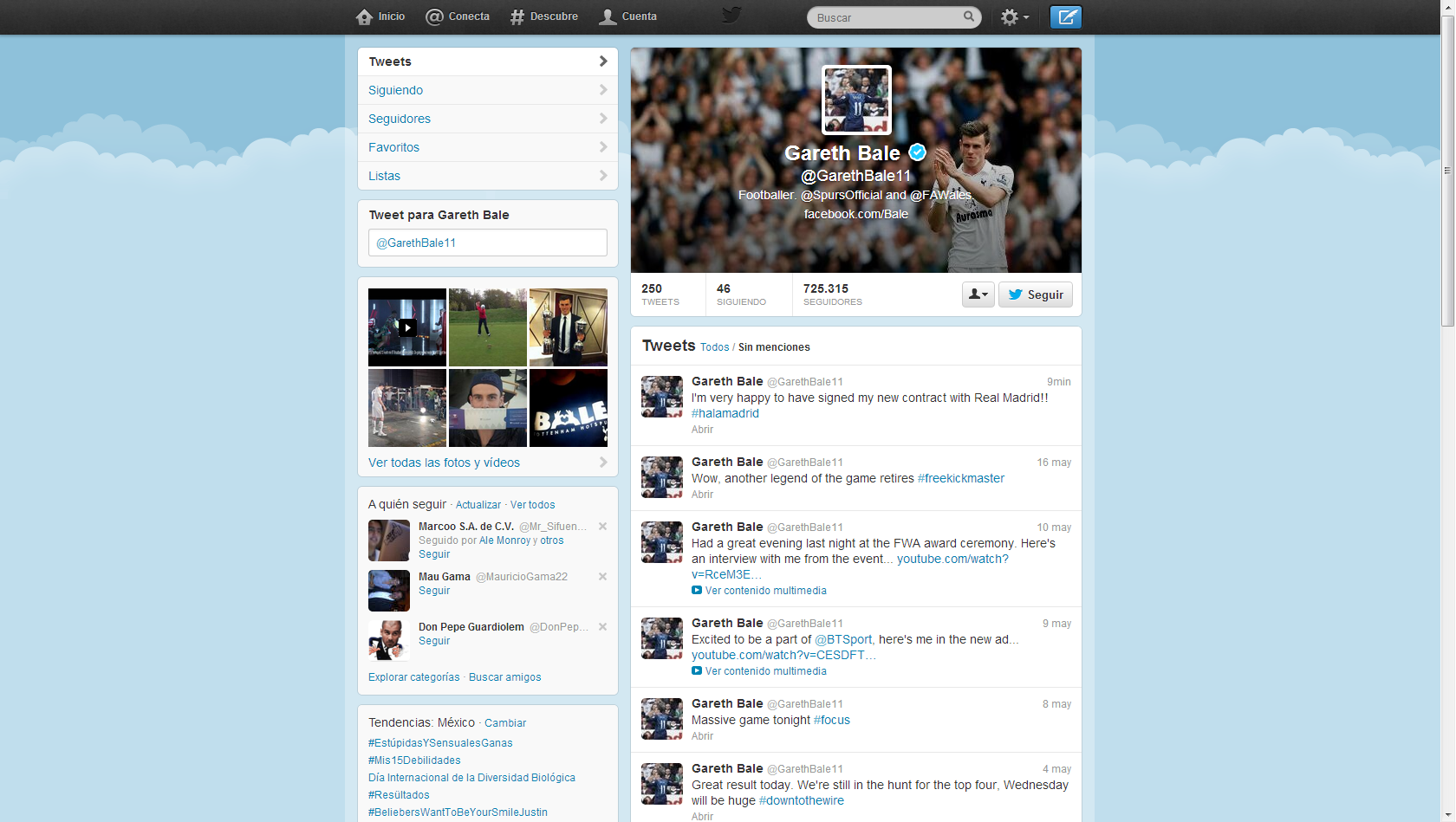This screenshot has height=822, width=1456.
Task: Follow Mau Gama via Seguir link
Action: [x=434, y=591]
